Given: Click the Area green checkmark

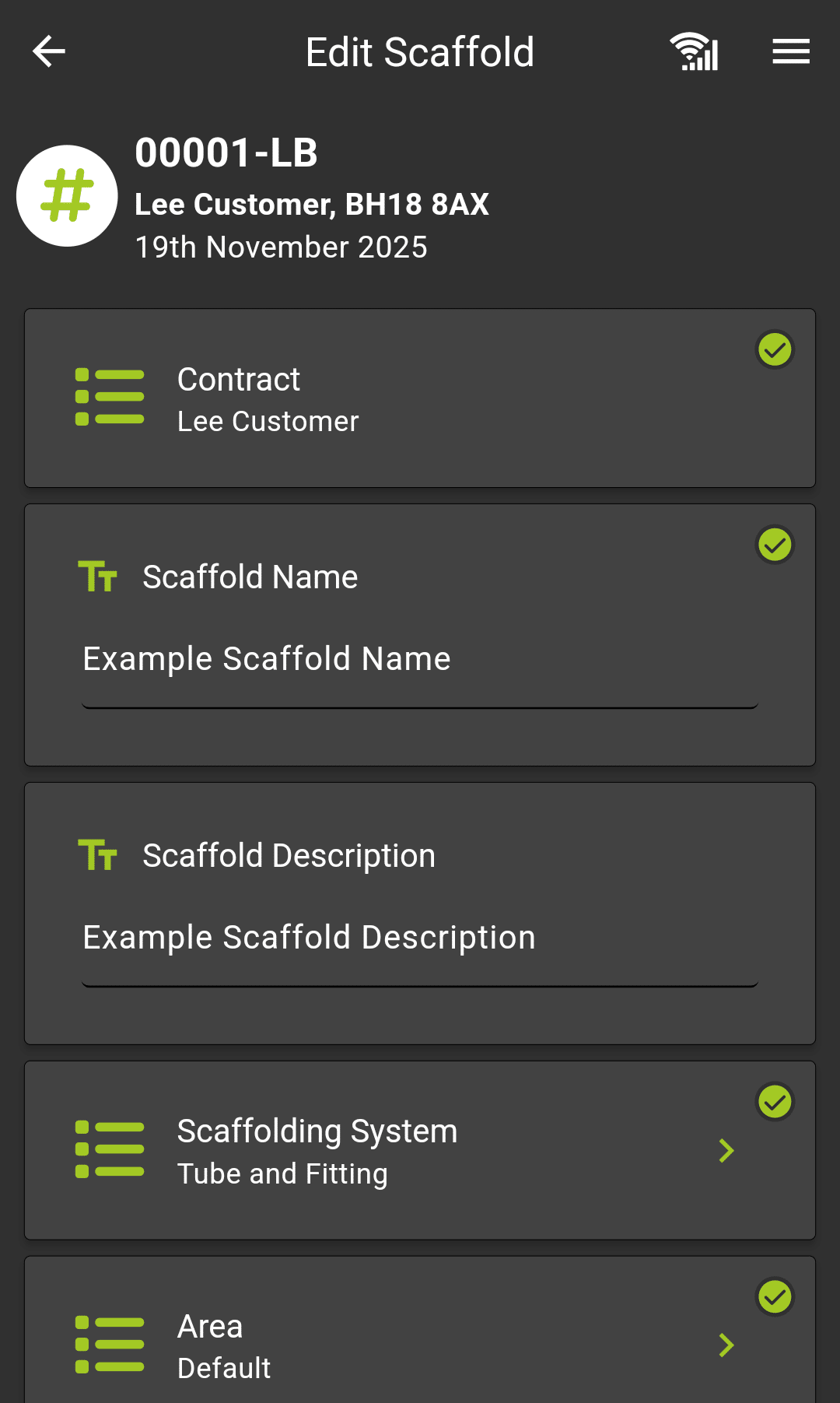Looking at the screenshot, I should point(775,1297).
